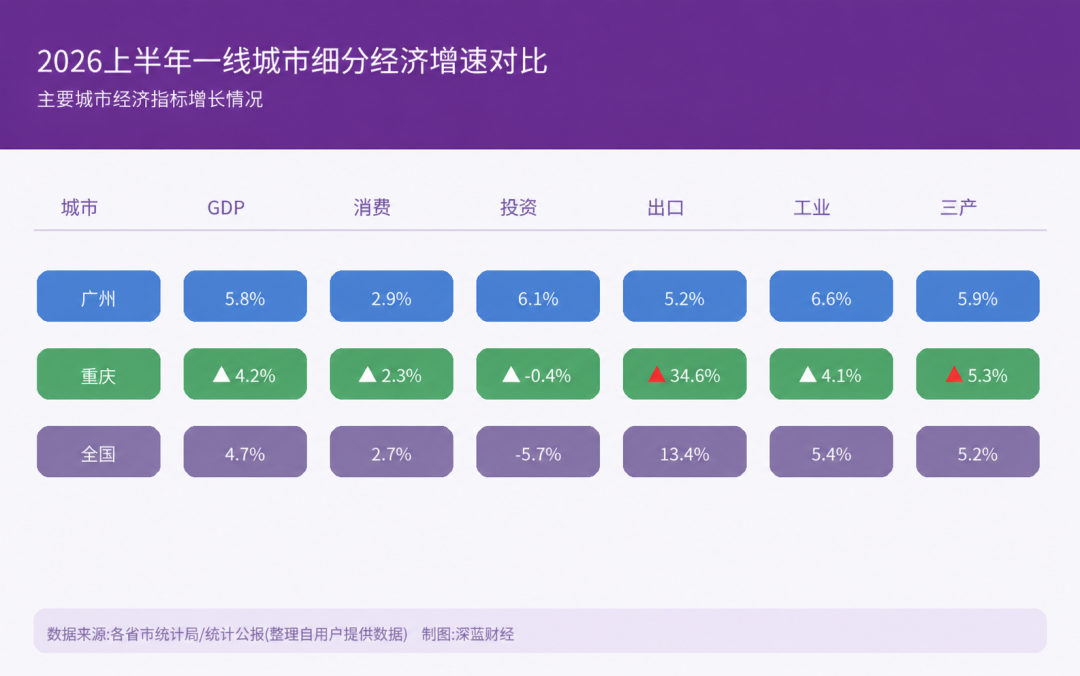Click the 消费 column header

point(372,207)
